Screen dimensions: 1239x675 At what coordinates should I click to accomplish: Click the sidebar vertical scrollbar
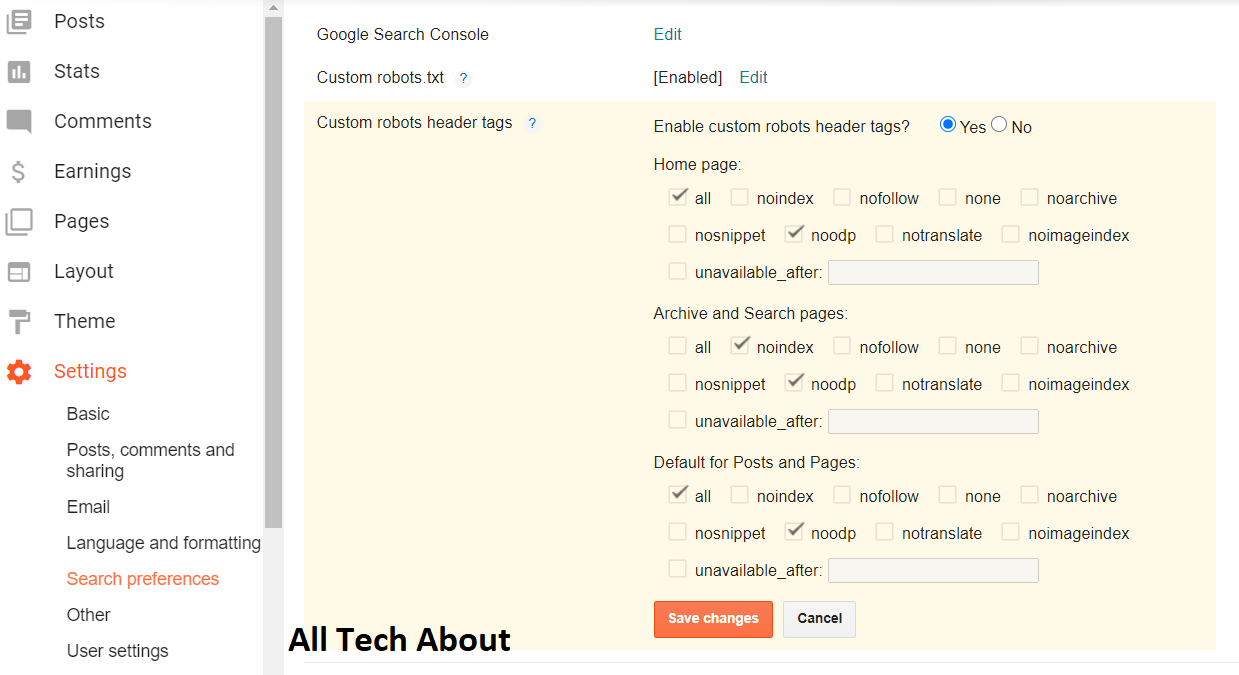(273, 270)
